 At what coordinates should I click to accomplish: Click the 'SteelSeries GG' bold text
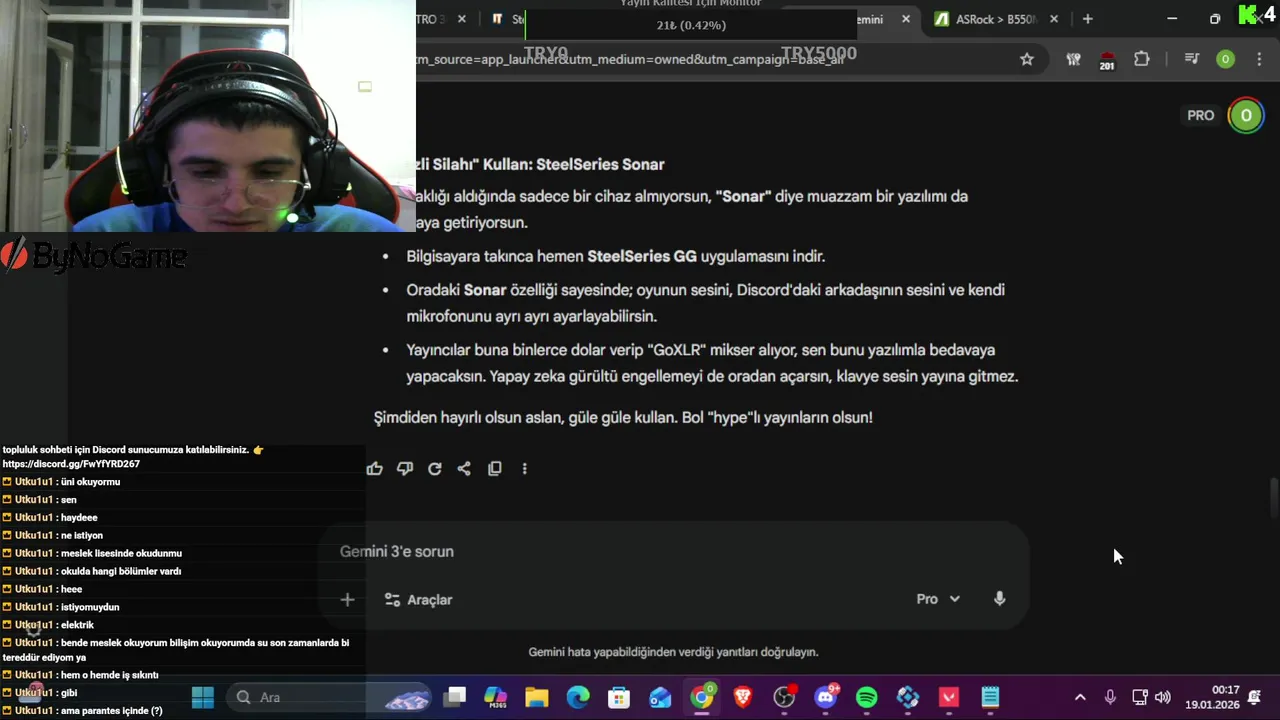(x=642, y=256)
